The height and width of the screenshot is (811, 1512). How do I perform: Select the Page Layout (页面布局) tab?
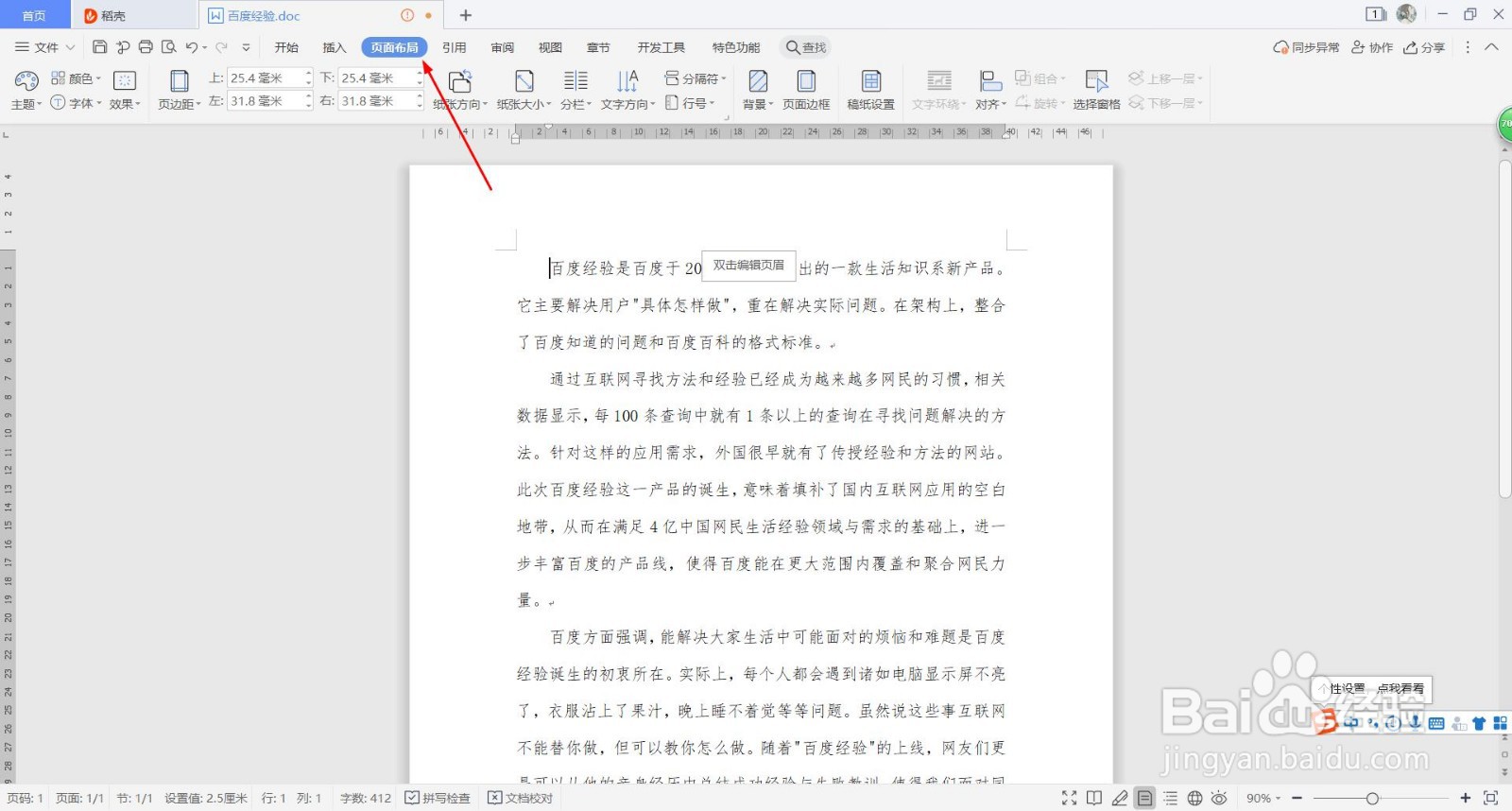point(394,47)
